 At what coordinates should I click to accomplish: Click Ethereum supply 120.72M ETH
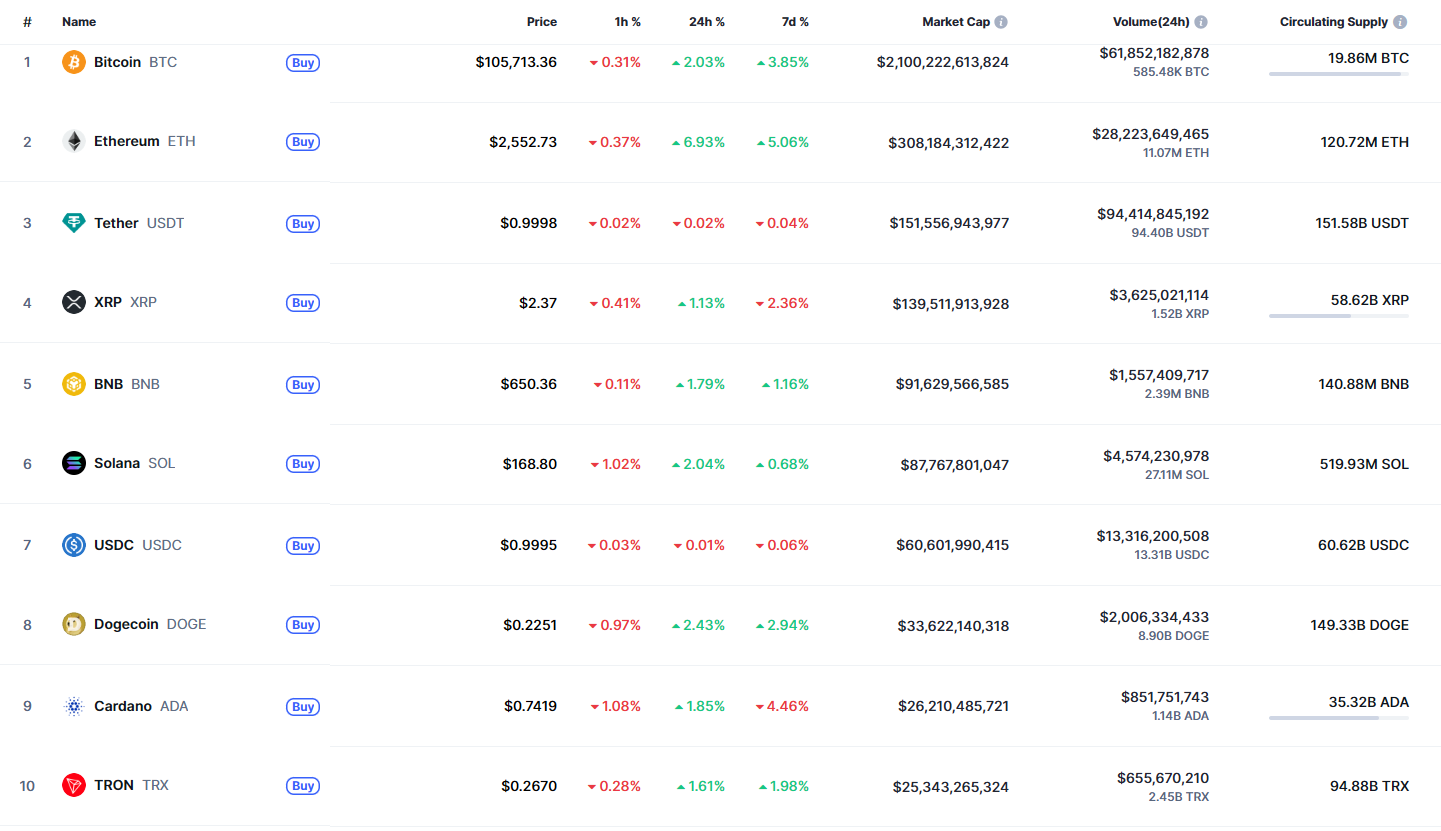click(x=1365, y=142)
